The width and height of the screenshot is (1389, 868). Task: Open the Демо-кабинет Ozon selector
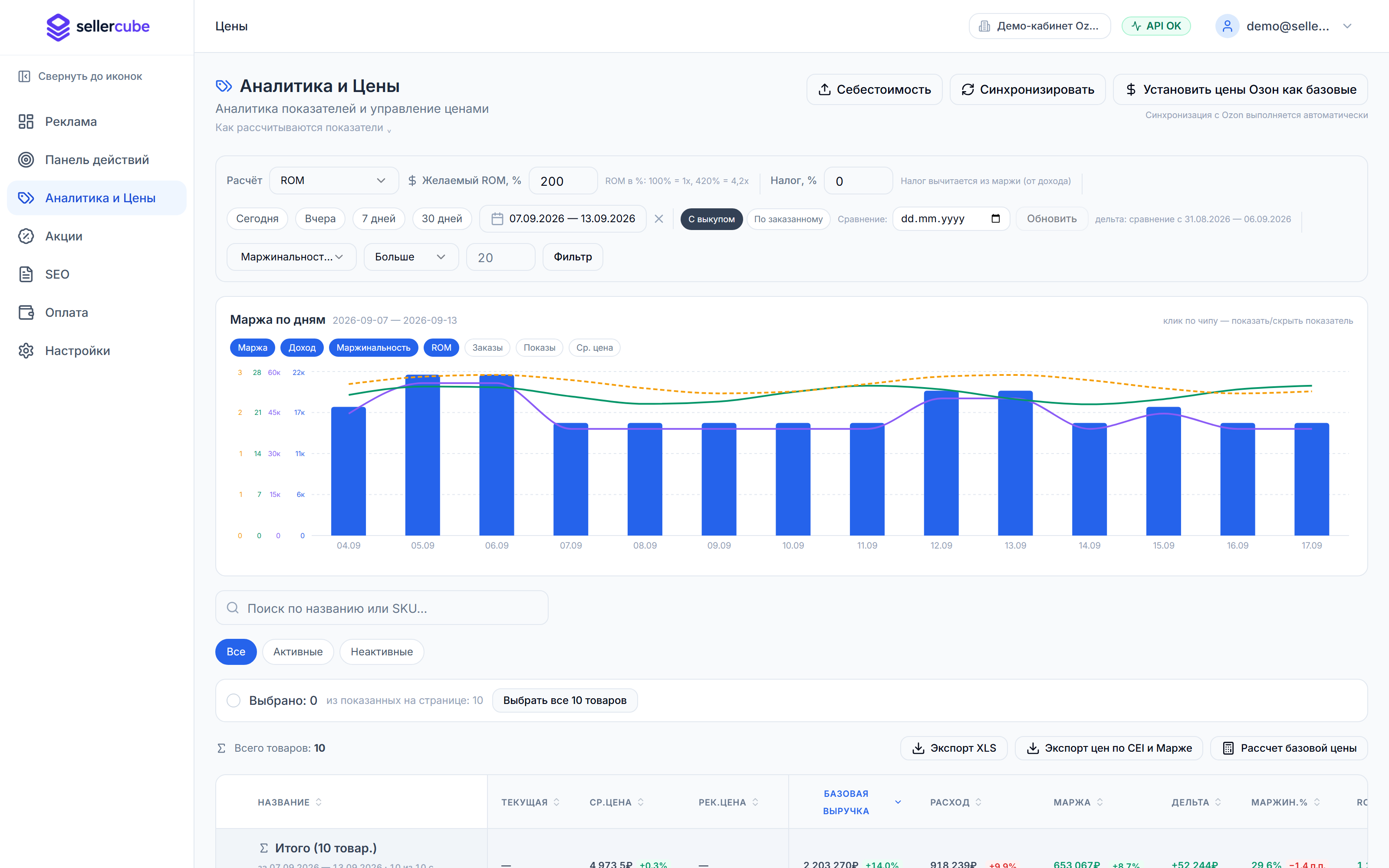[1040, 26]
